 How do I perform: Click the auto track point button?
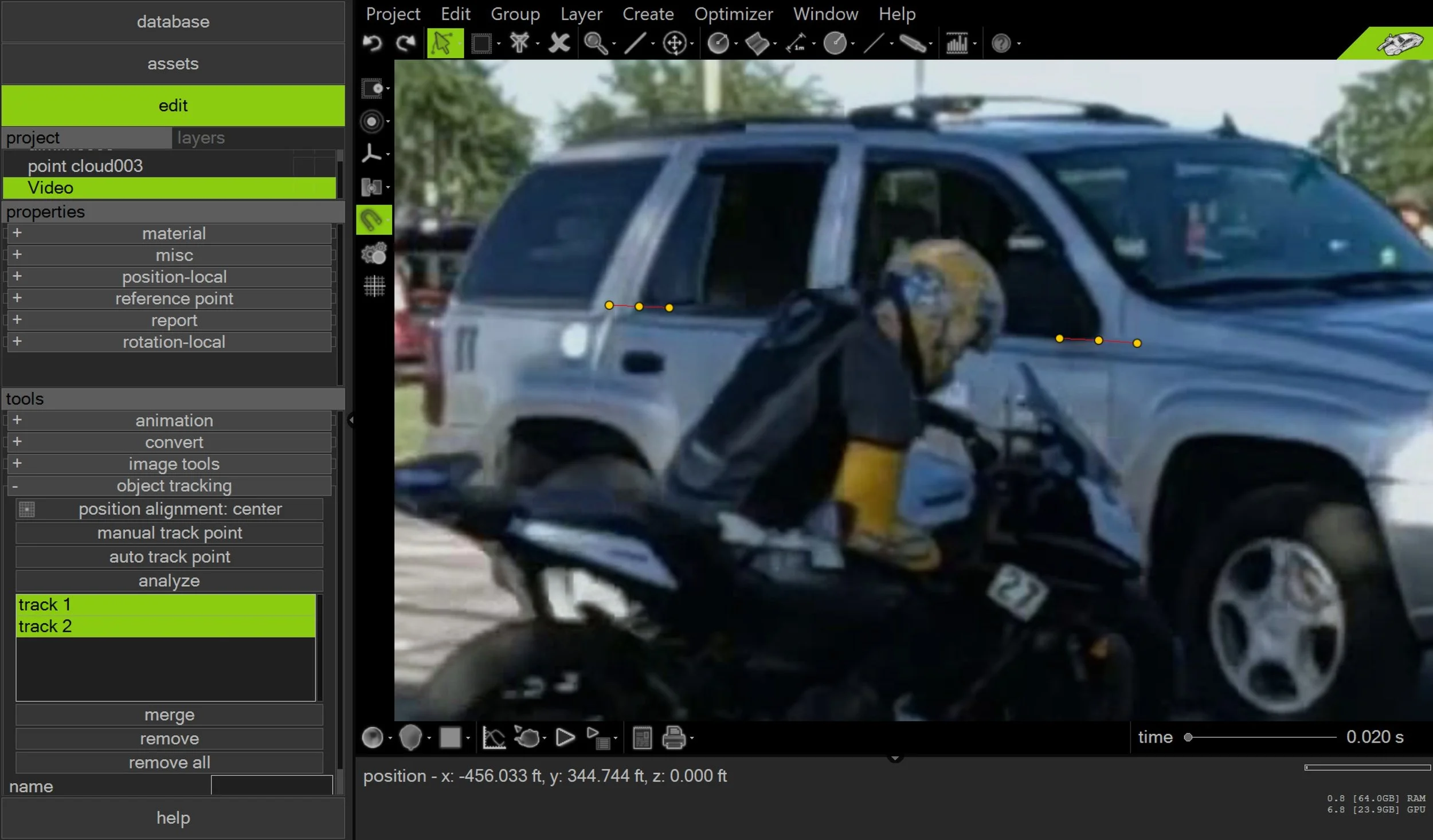169,557
